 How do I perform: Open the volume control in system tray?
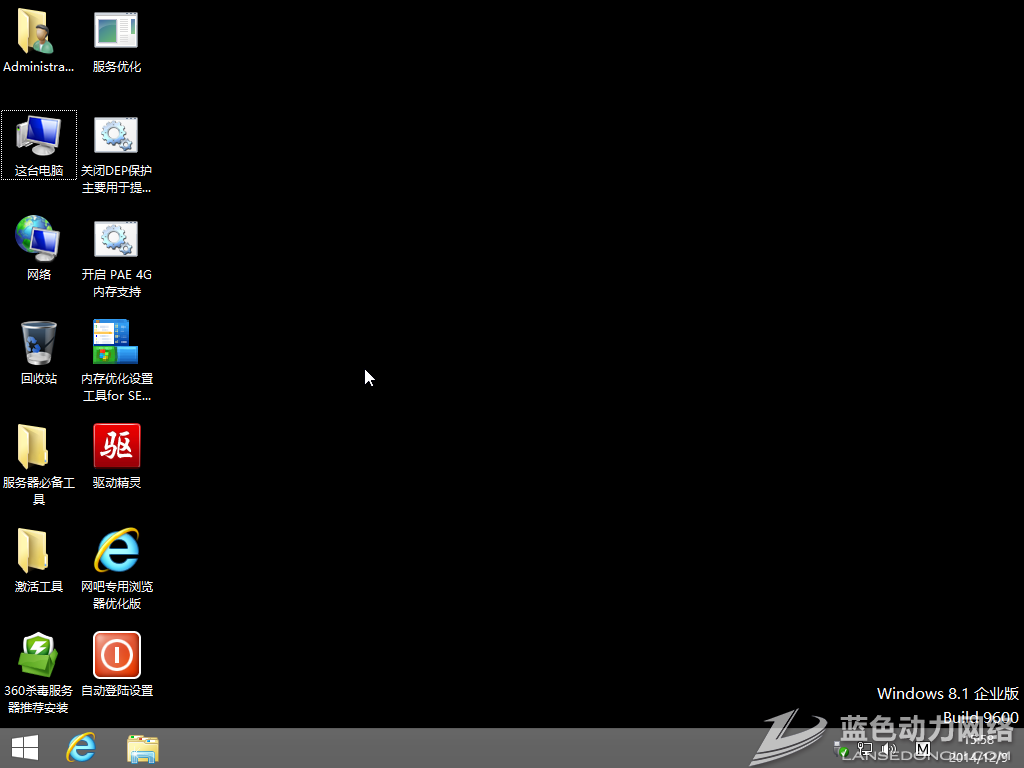tap(888, 748)
